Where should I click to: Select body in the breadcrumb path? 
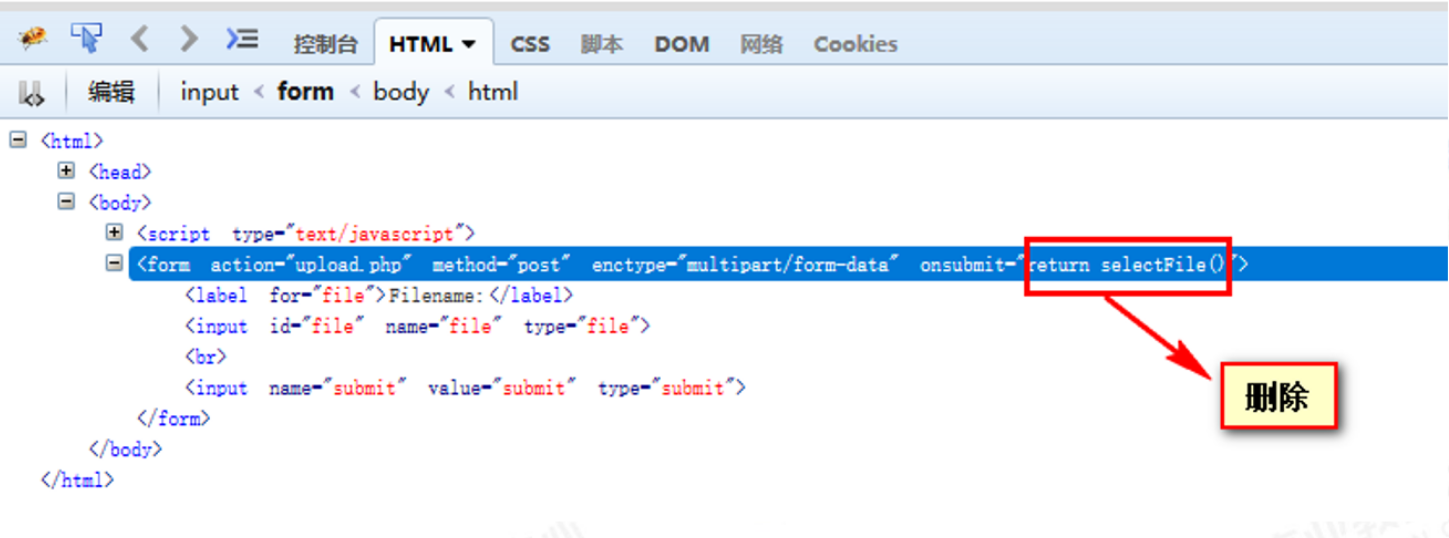401,92
